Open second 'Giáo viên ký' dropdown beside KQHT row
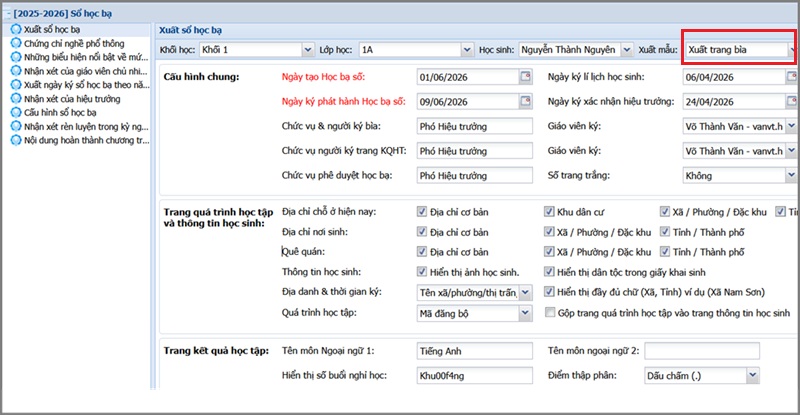 click(x=791, y=151)
